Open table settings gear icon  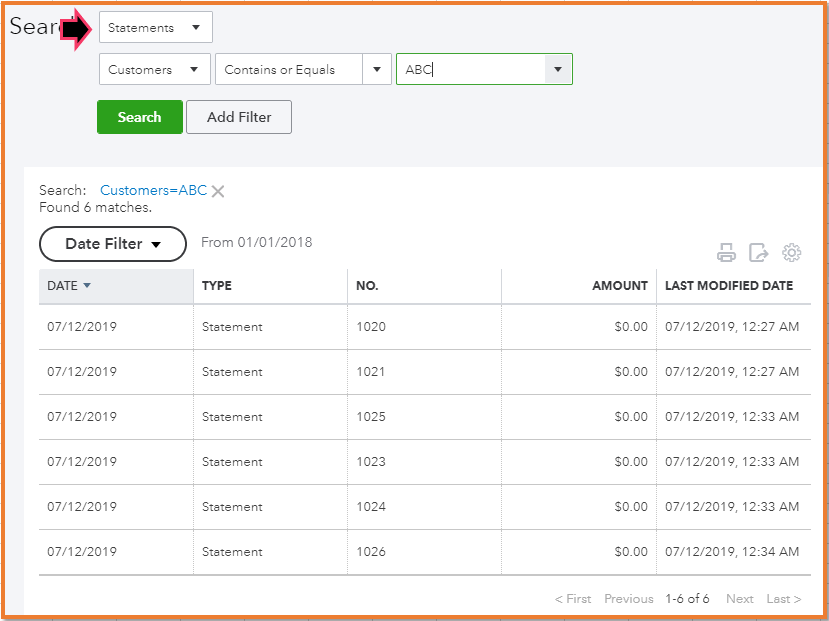[x=791, y=252]
